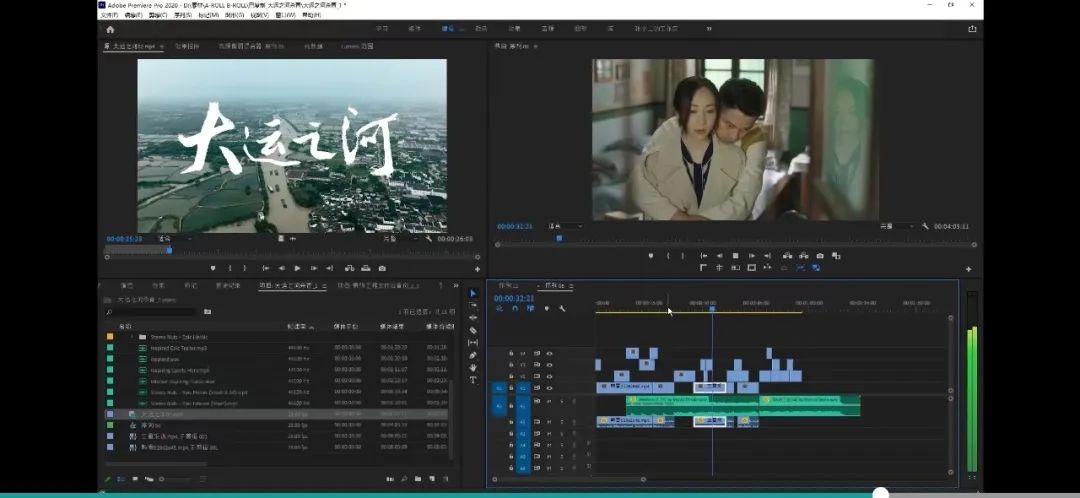Expand the Stereo Hub bin folder
Screen dimensions: 1080x498
point(131,337)
